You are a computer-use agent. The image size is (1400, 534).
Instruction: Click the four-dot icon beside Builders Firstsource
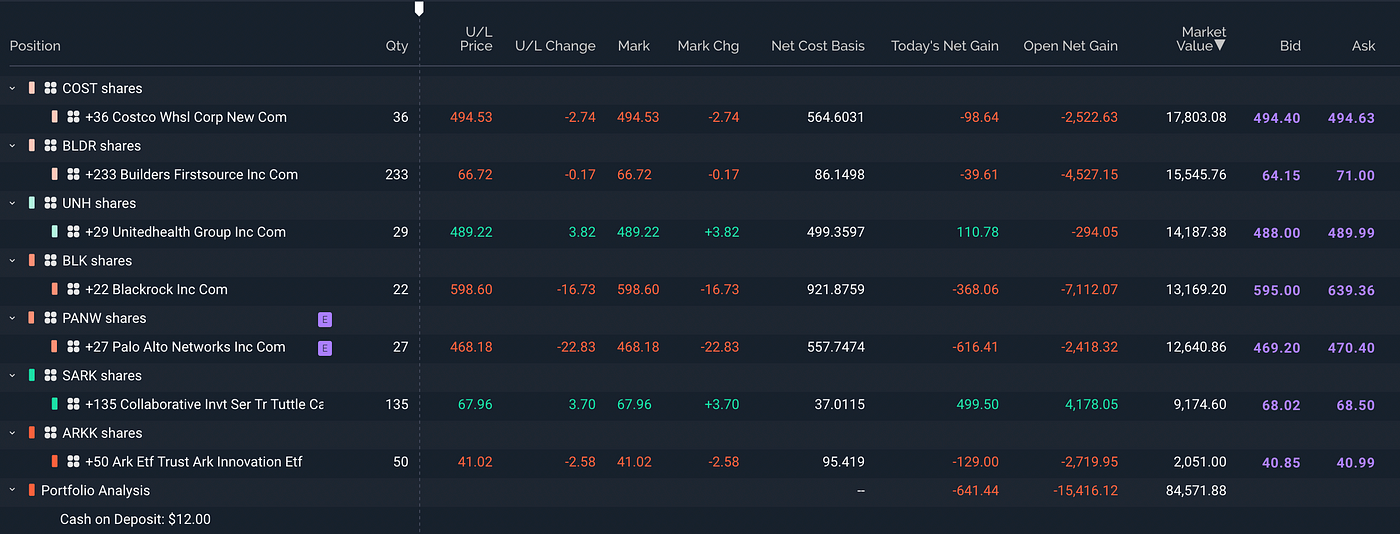(x=73, y=174)
